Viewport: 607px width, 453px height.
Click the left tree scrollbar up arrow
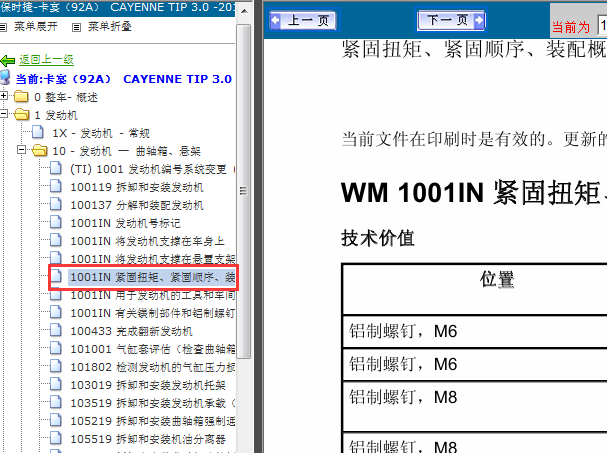[x=244, y=11]
